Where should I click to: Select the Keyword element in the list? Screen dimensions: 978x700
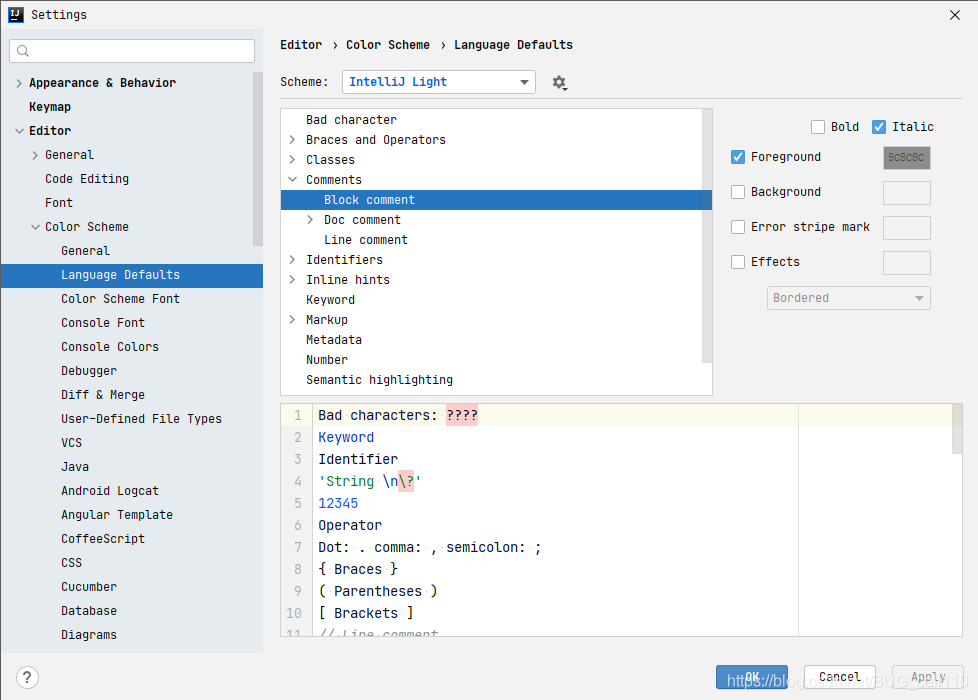pos(330,299)
